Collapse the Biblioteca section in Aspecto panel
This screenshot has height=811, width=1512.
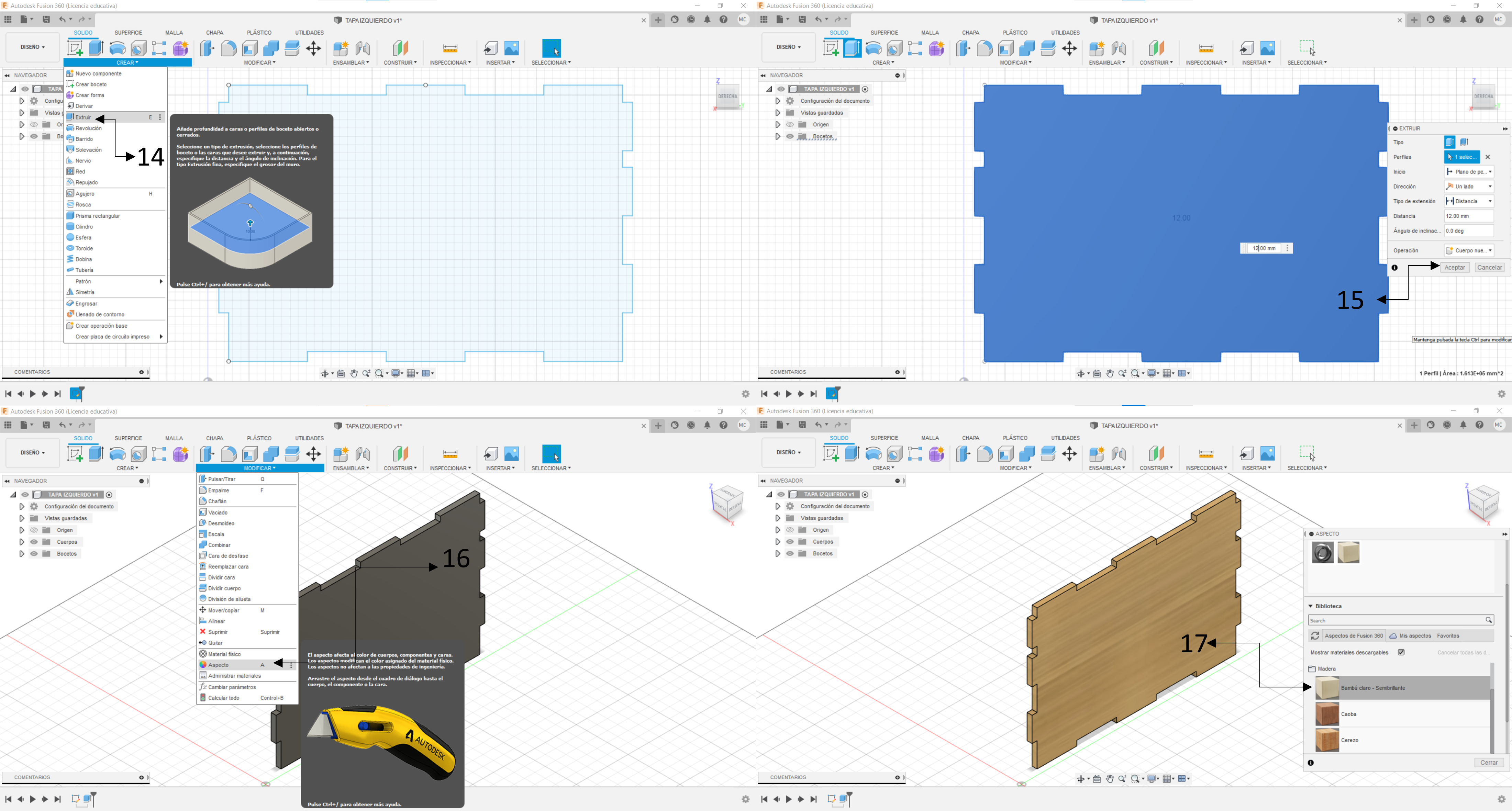click(1311, 606)
